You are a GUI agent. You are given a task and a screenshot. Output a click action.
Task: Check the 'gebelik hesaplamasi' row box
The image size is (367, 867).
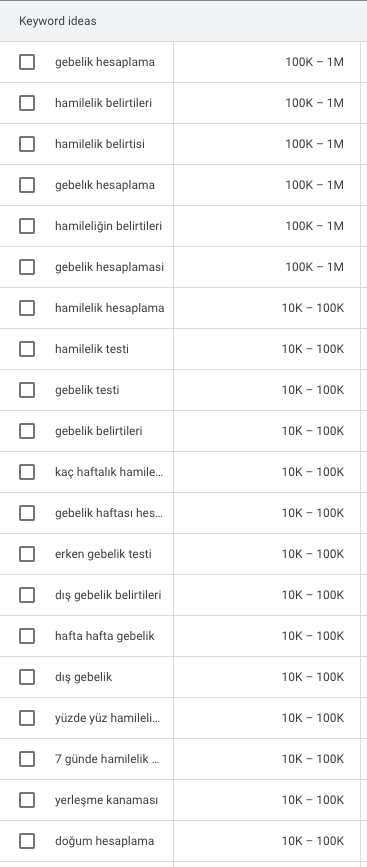pos(27,267)
